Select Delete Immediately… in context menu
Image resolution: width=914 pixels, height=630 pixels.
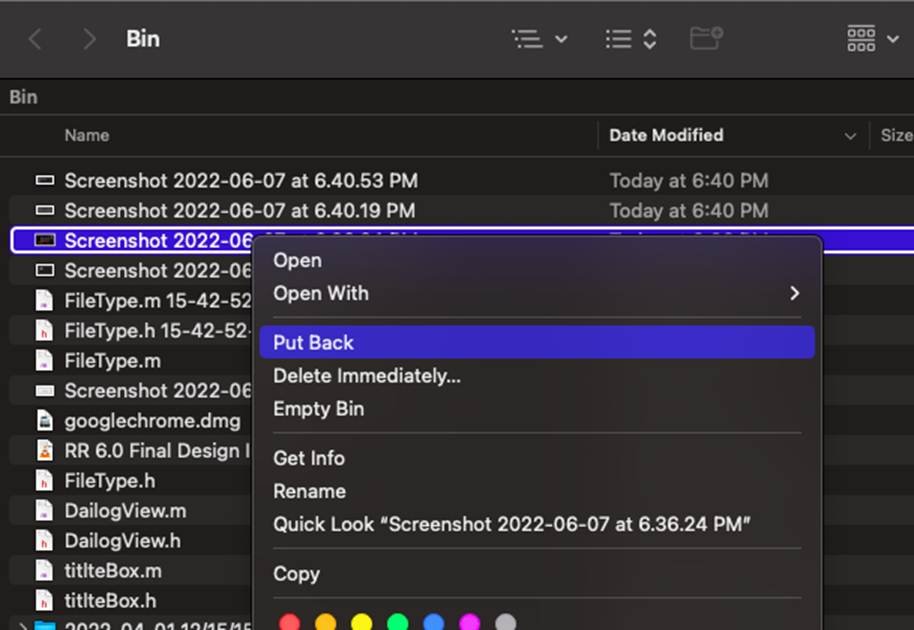click(366, 376)
